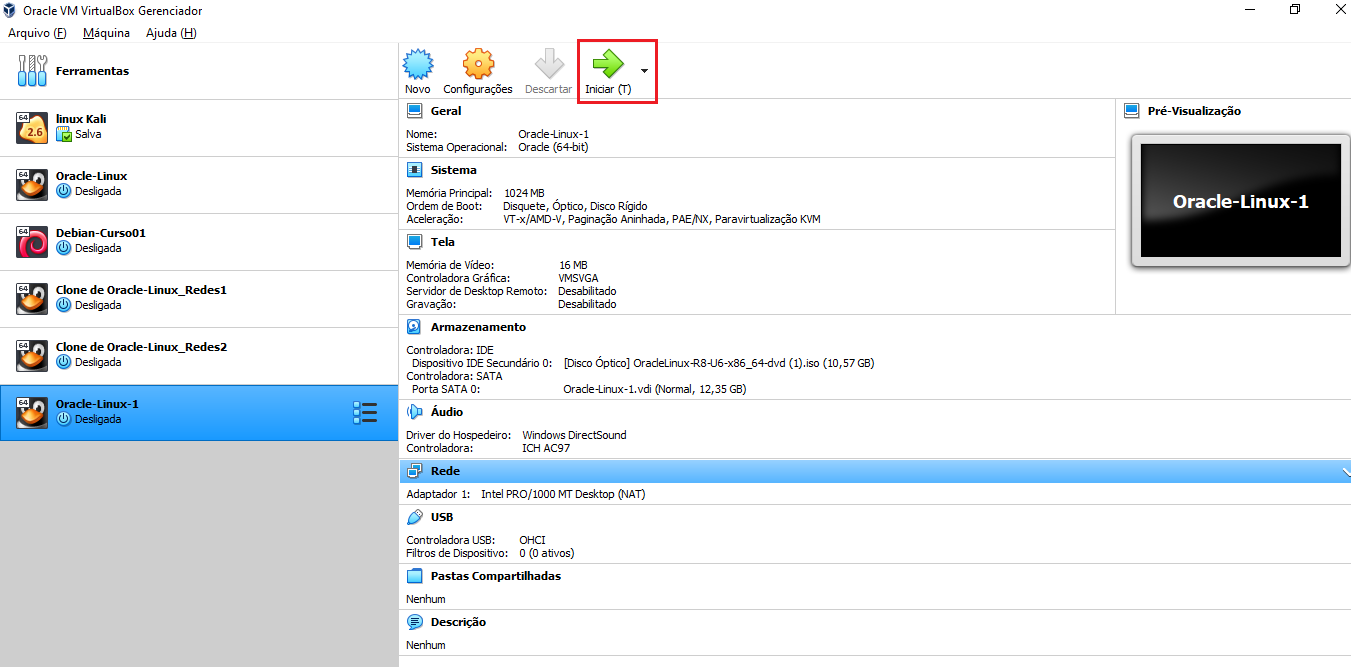1351x667 pixels.
Task: Click the Sistema section heading
Action: pyautogui.click(x=453, y=170)
